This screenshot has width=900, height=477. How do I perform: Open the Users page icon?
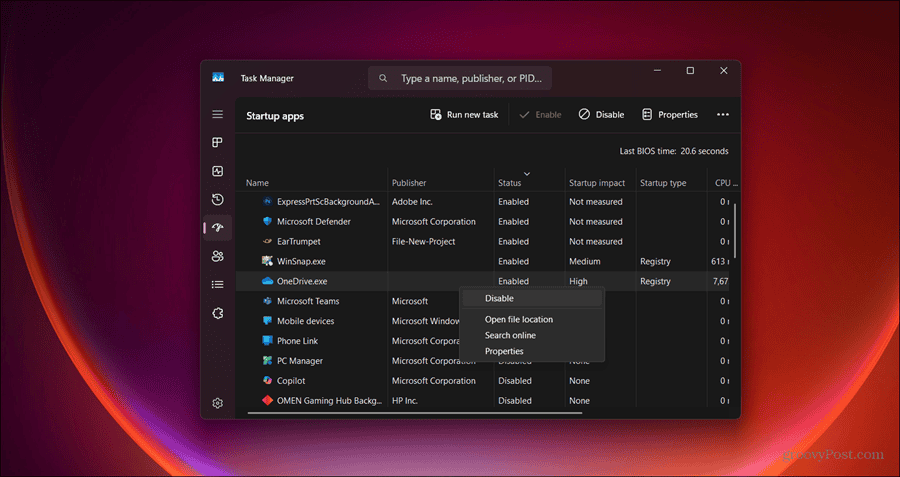(218, 256)
